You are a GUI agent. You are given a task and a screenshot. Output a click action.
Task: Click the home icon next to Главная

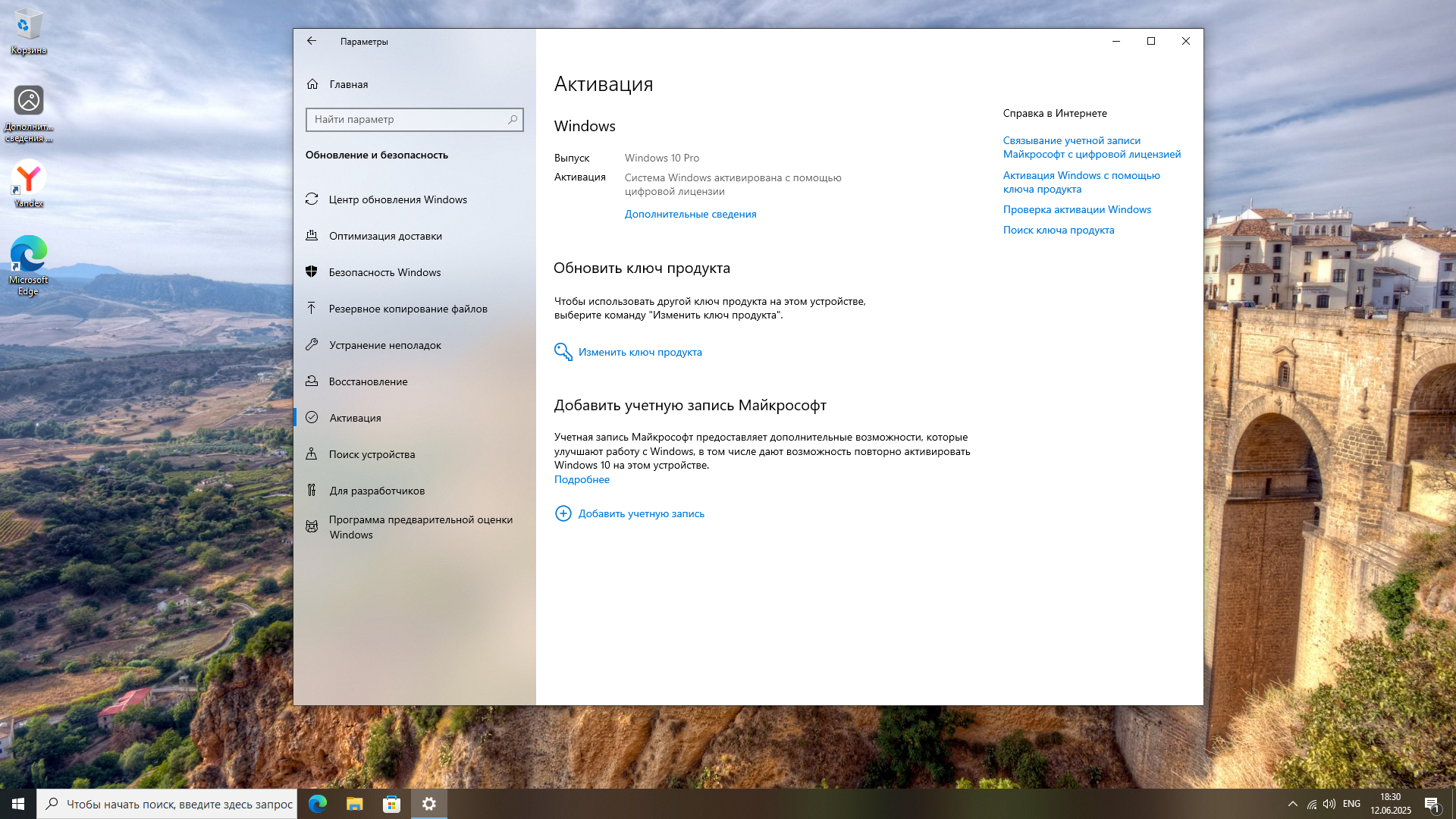click(312, 84)
